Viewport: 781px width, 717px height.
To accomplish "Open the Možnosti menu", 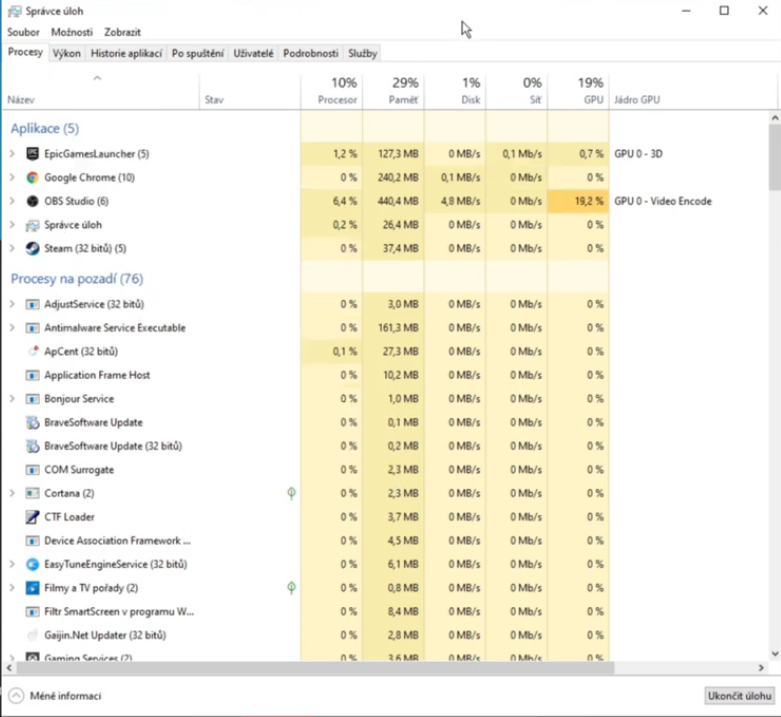I will [72, 32].
